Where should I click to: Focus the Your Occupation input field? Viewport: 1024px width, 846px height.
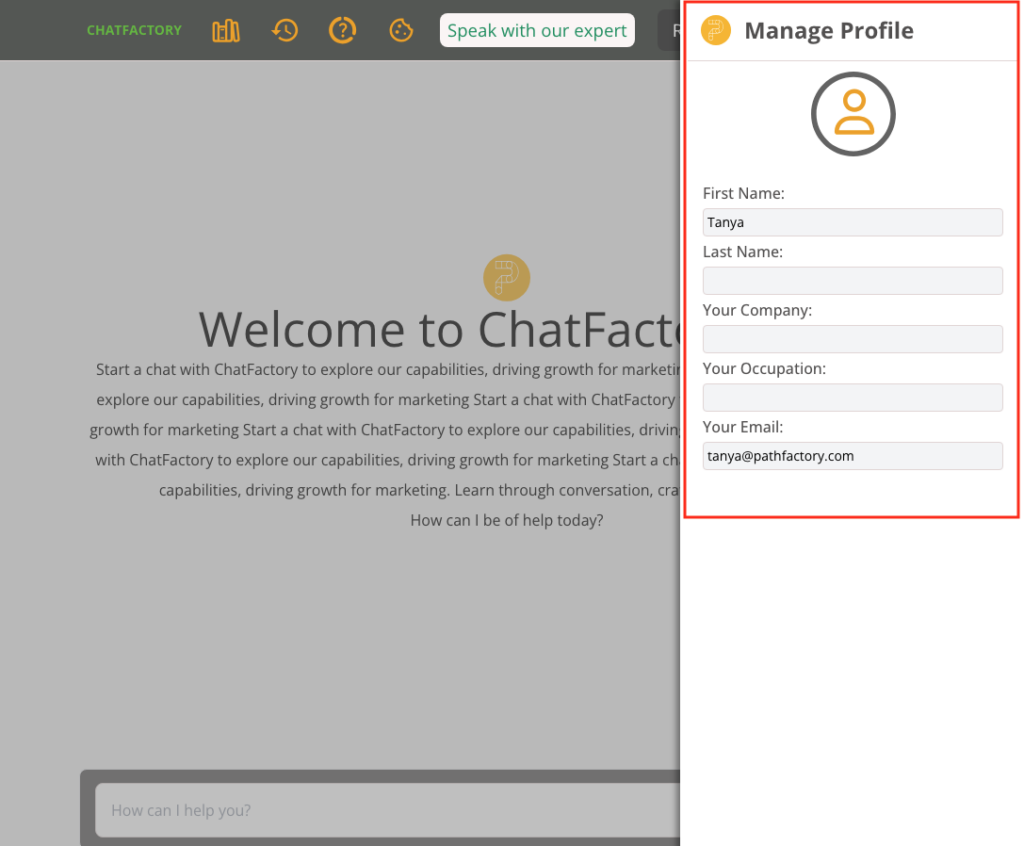tap(852, 397)
